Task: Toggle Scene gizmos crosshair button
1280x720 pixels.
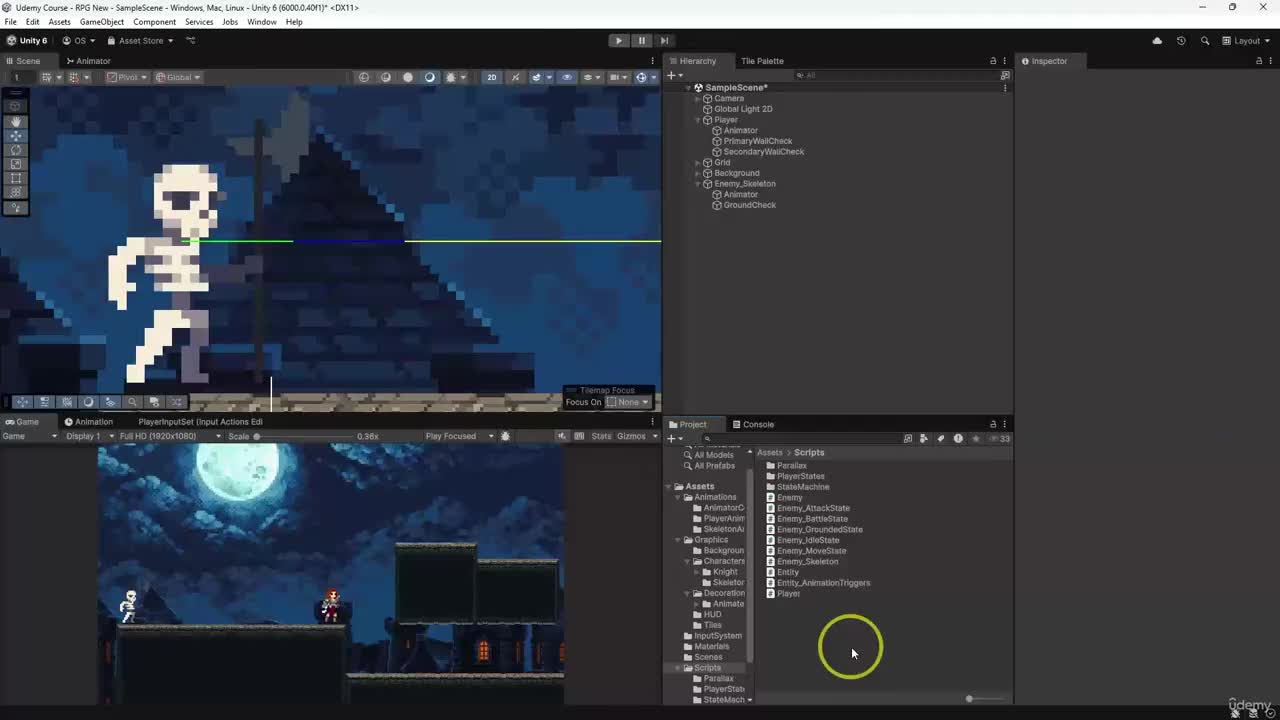Action: point(643,77)
